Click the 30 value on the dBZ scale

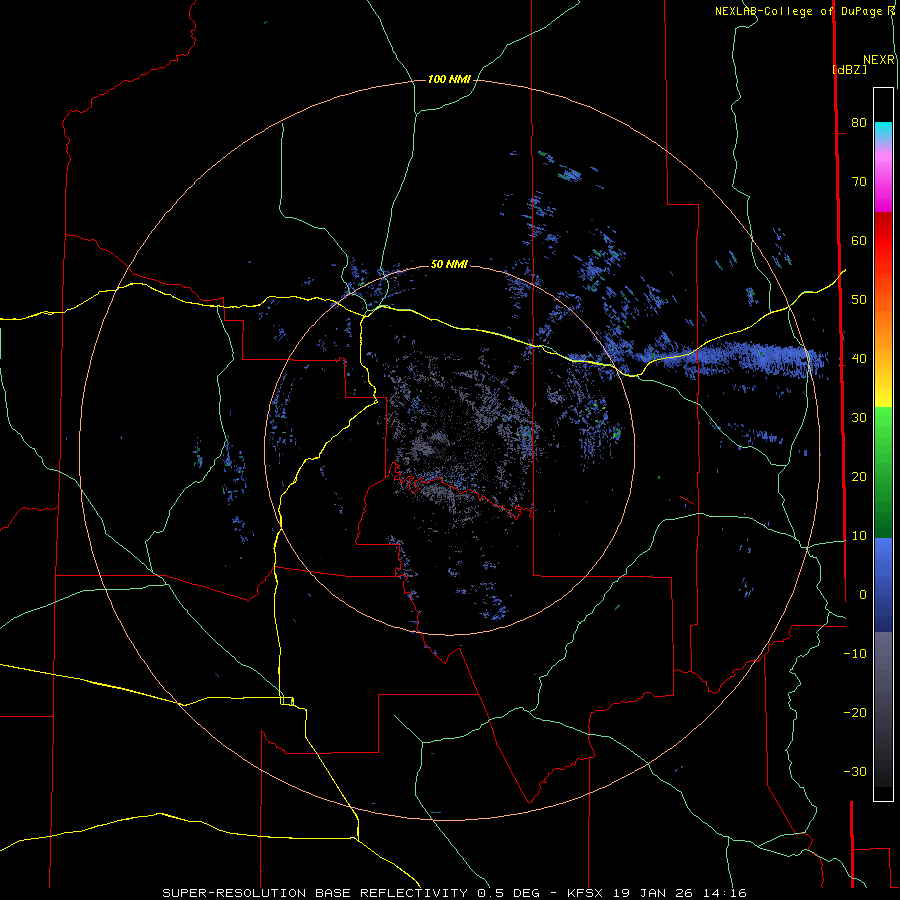859,418
